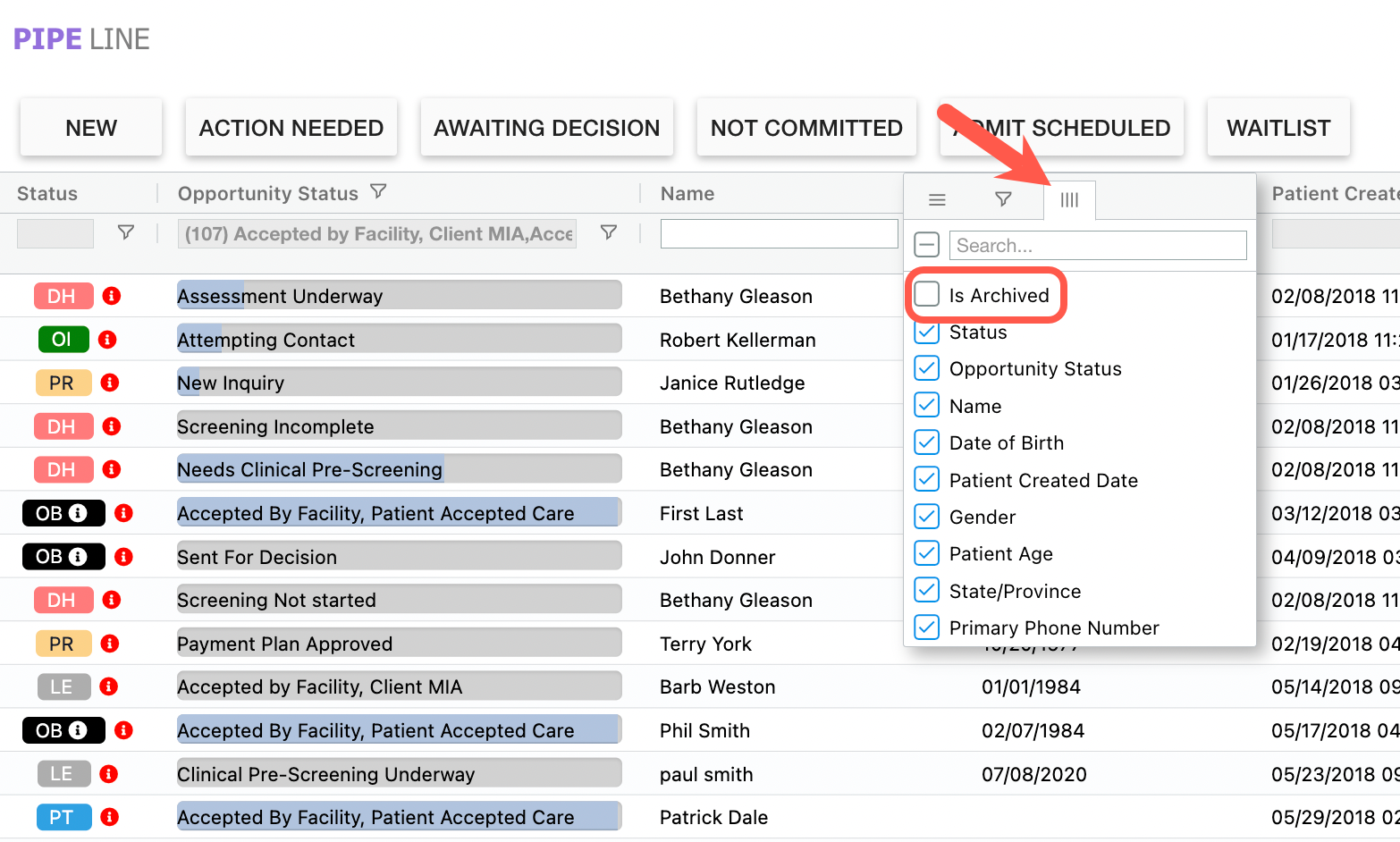
Task: Click the filter icon beside Opportunity Status header
Action: pyautogui.click(x=378, y=192)
